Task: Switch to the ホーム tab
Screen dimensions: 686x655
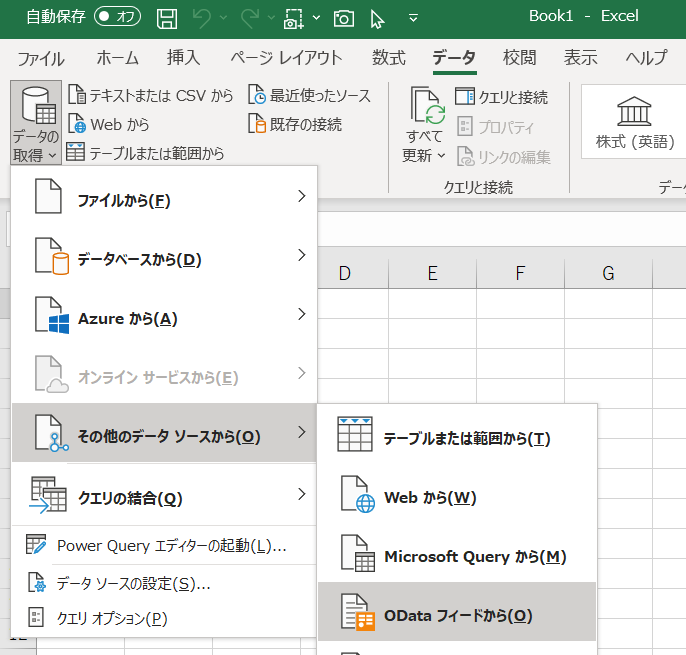Action: tap(117, 58)
